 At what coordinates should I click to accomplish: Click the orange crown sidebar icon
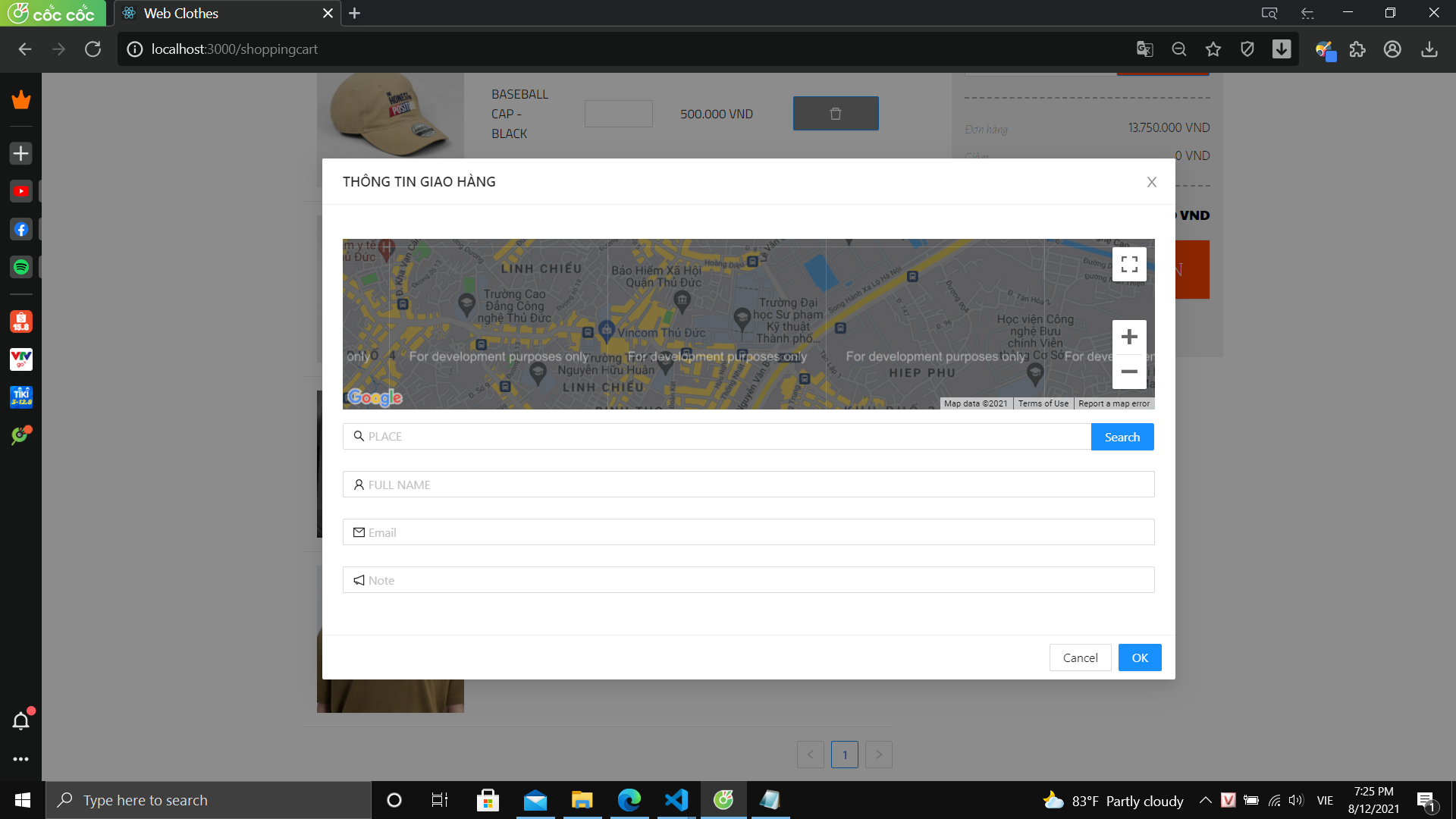(21, 99)
